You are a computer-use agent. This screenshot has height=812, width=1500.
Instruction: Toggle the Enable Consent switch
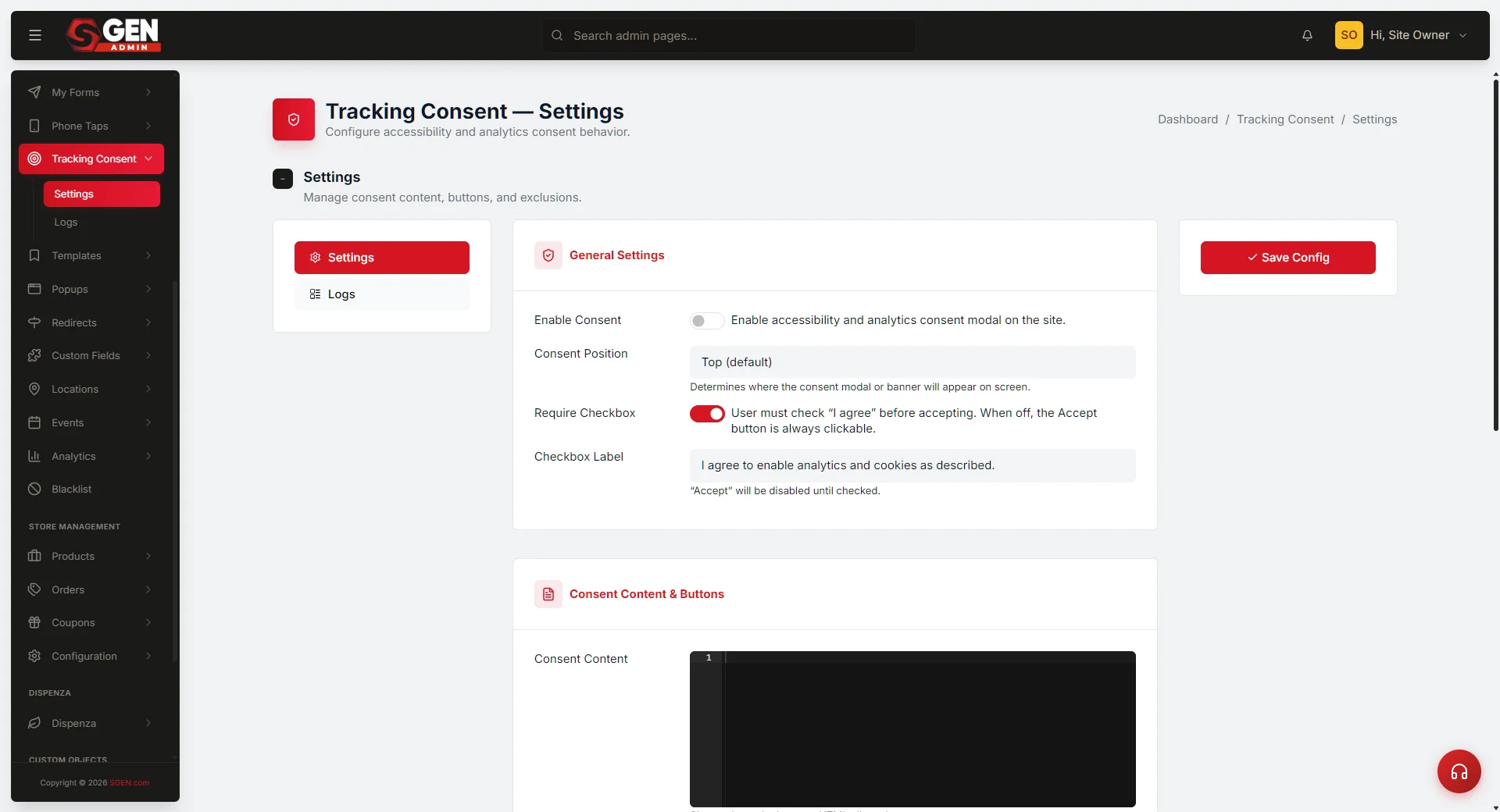click(x=706, y=321)
